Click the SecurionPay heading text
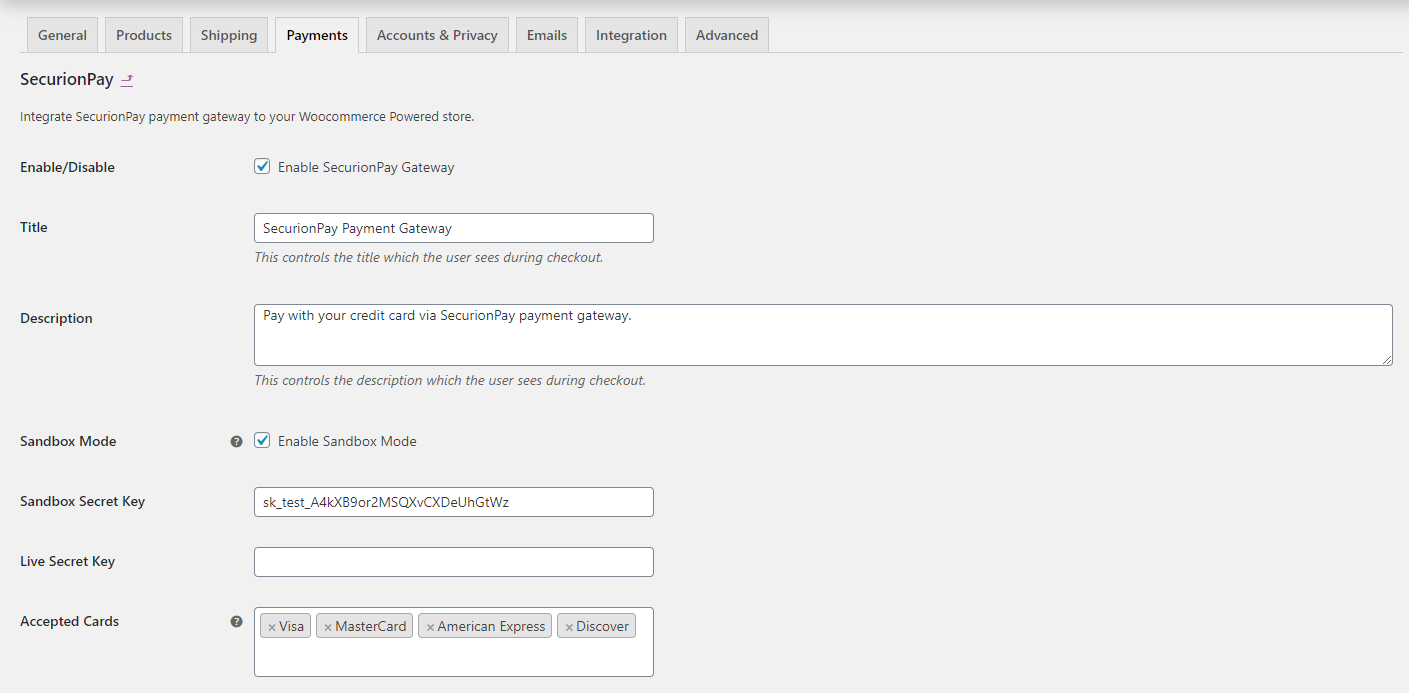This screenshot has width=1409, height=693. 67,80
